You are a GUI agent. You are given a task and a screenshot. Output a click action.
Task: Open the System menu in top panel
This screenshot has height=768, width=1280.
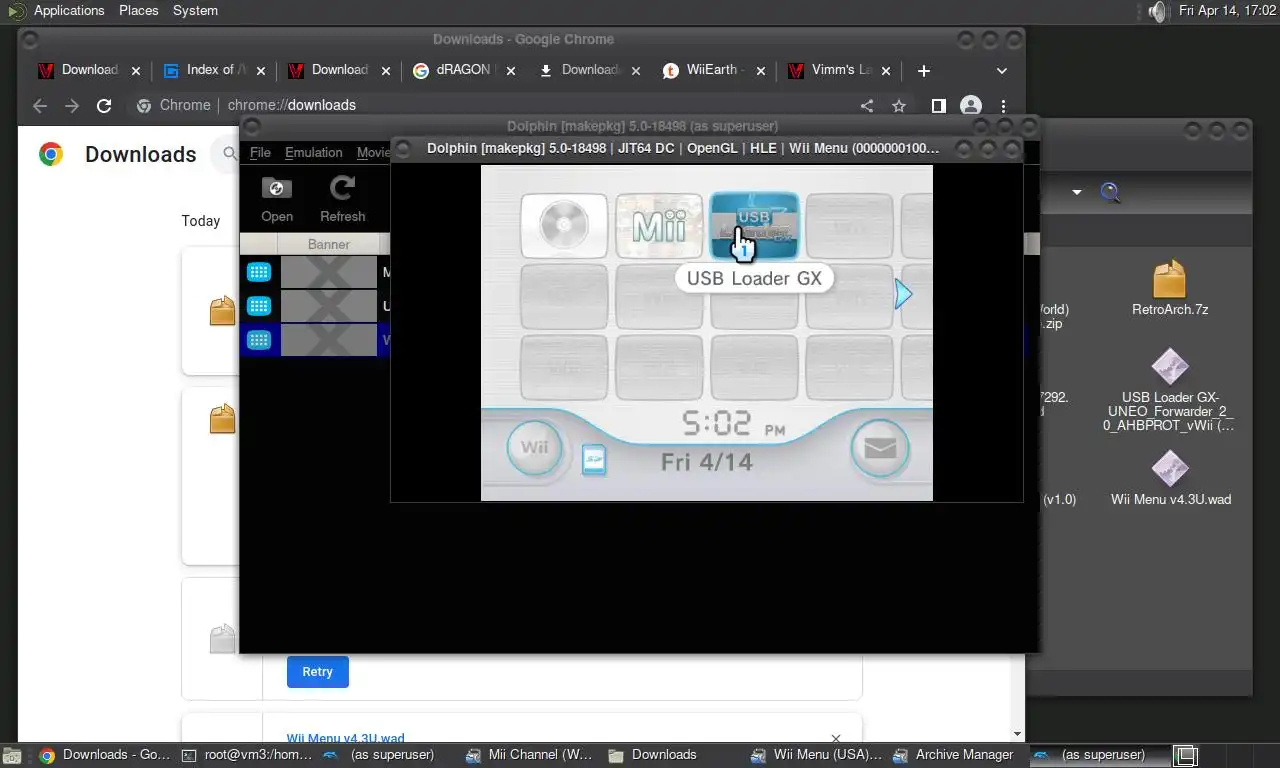195,10
